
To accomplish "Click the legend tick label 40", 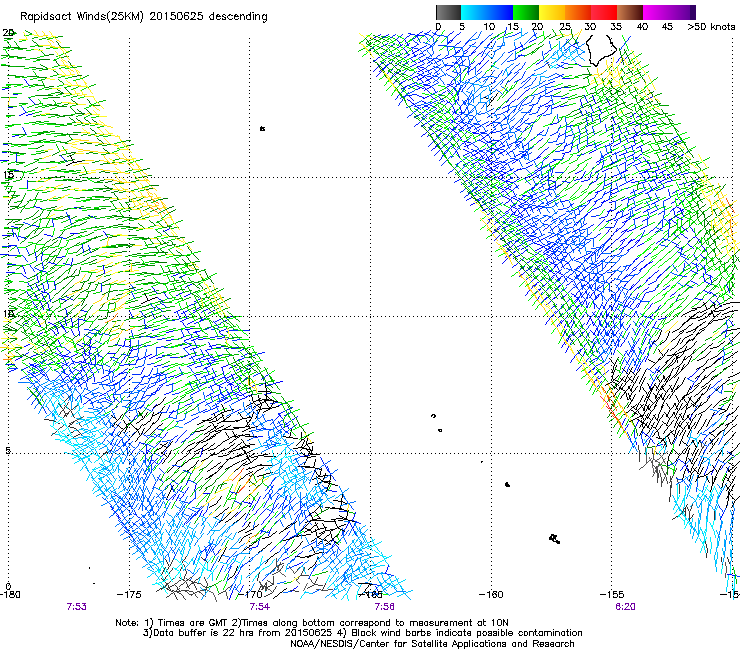I will (642, 27).
